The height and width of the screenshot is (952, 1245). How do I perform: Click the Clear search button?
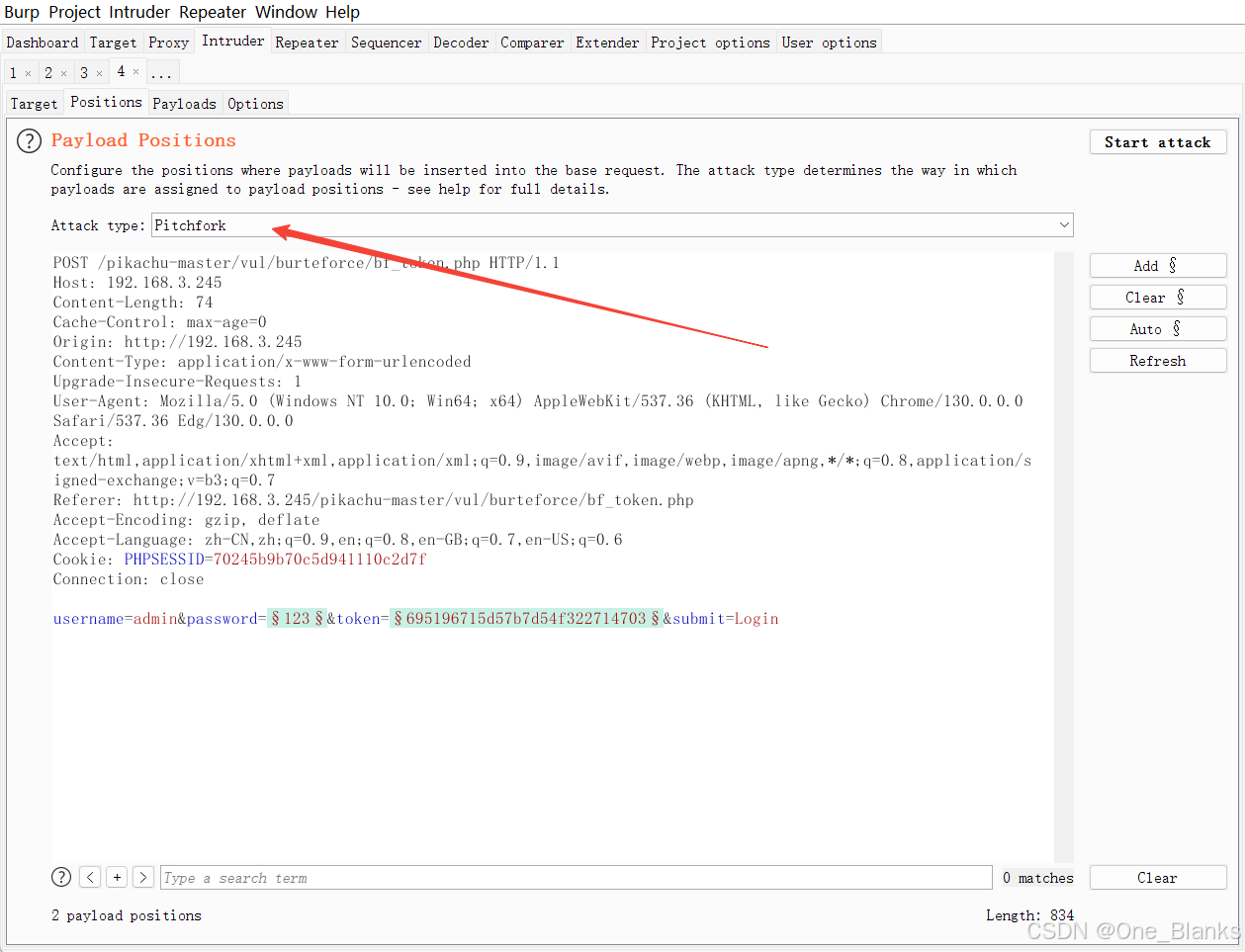[x=1158, y=877]
